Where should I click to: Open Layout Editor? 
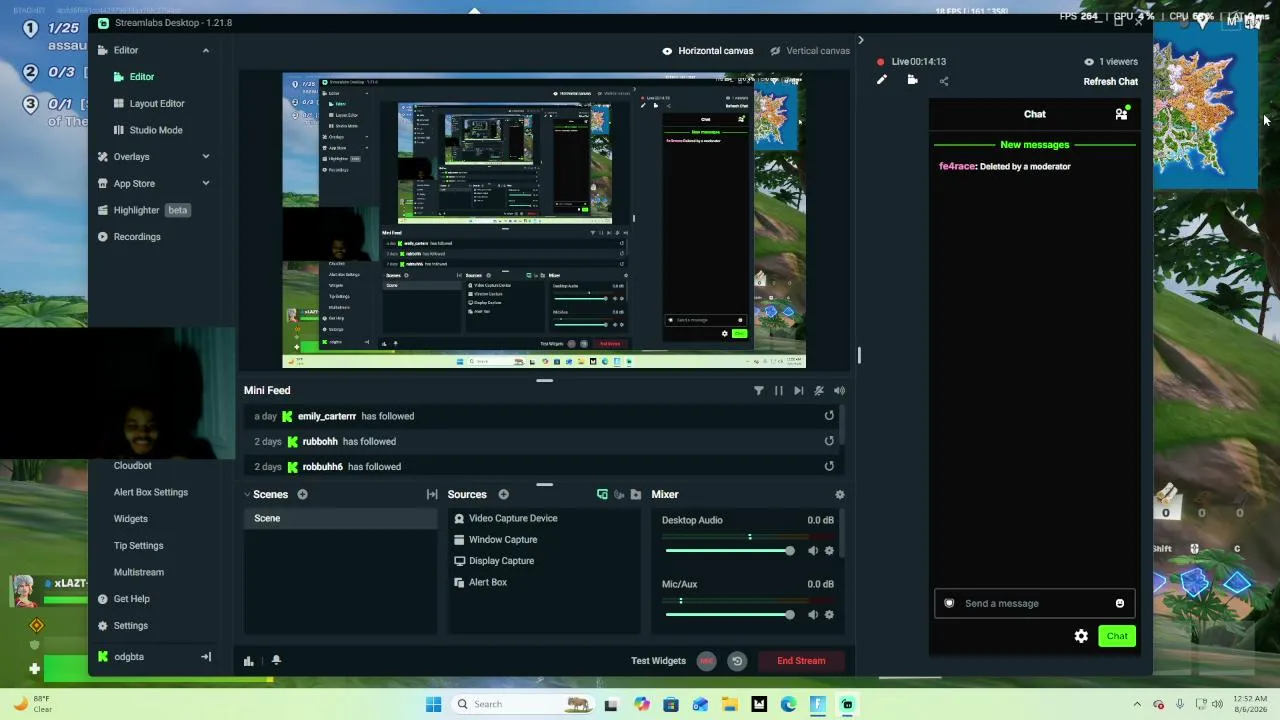[155, 103]
